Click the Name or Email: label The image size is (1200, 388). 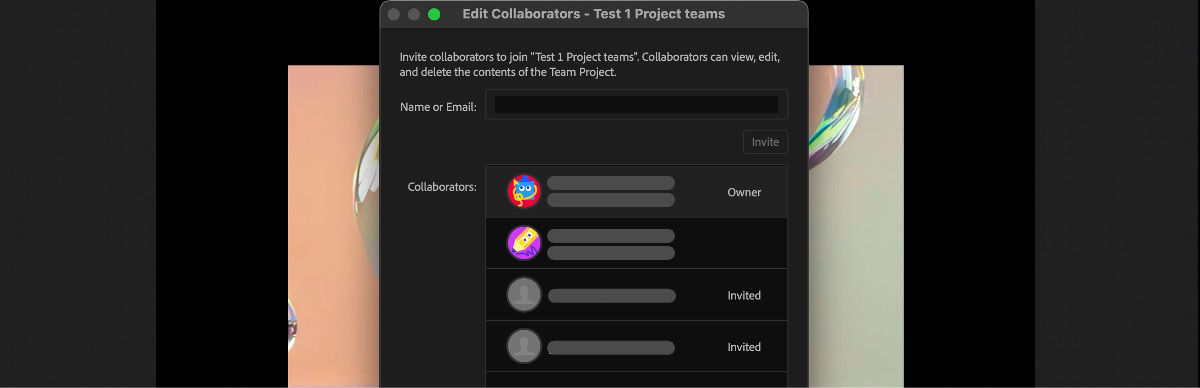coord(438,106)
